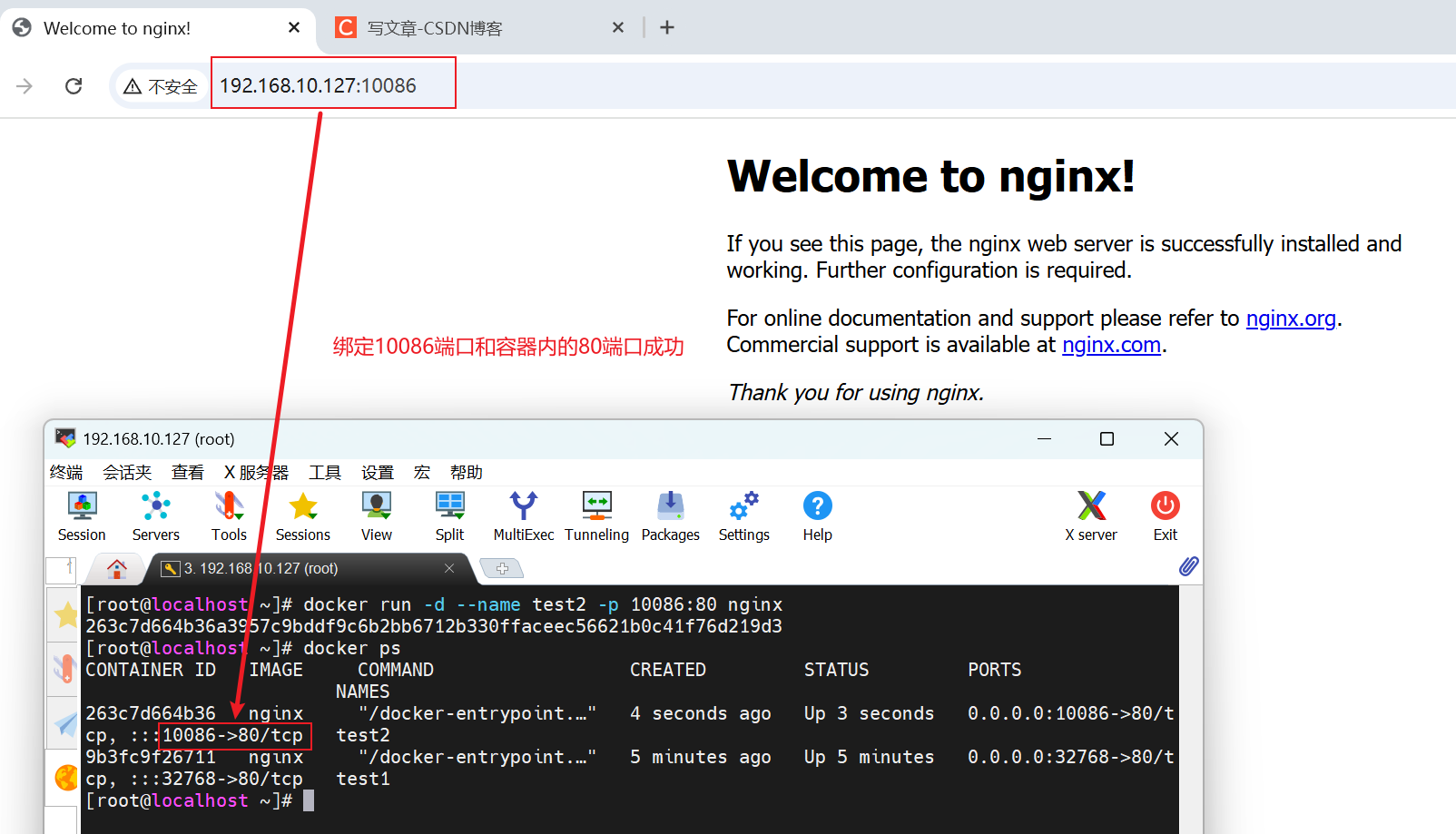Add a new MobaXterm session tab
The image size is (1456, 834).
(x=502, y=568)
